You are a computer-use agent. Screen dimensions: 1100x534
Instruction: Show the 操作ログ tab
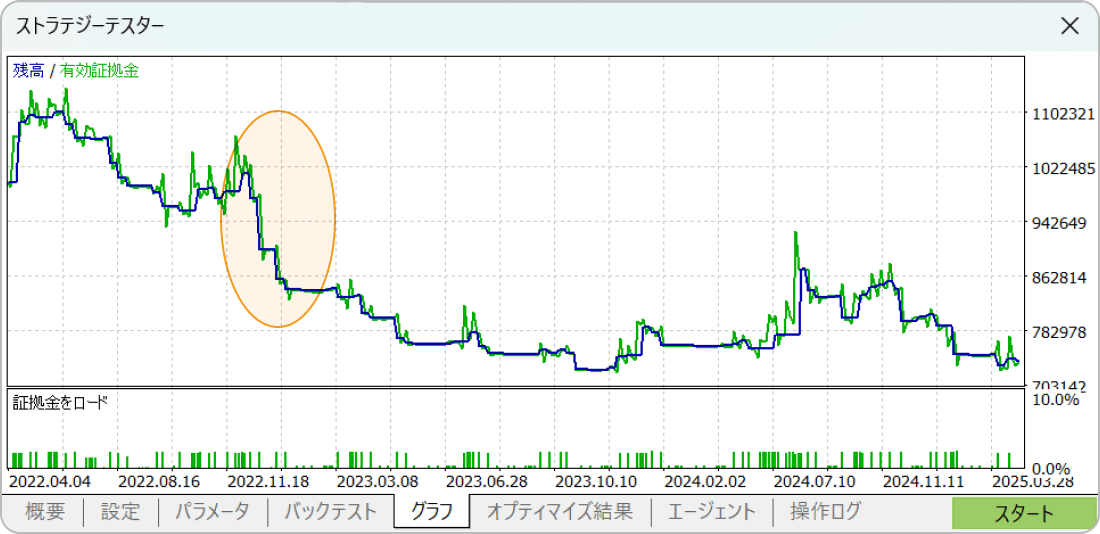[x=825, y=512]
